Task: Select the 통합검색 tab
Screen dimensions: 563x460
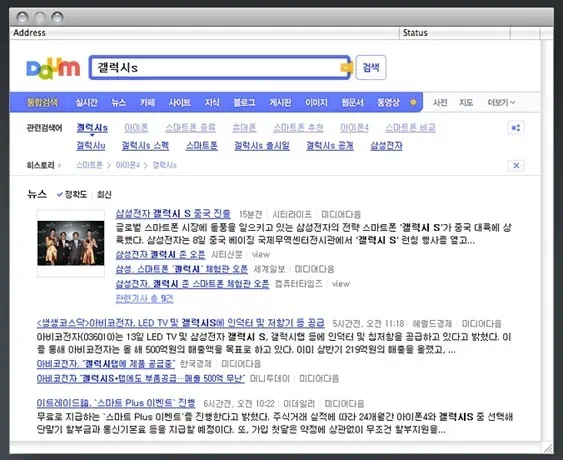Action: point(43,102)
